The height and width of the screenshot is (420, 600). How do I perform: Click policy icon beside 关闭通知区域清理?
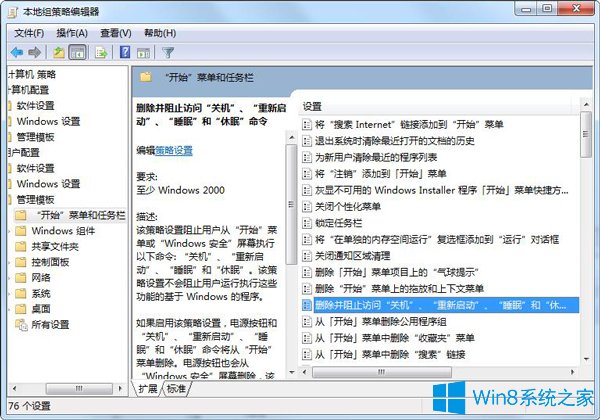point(307,256)
